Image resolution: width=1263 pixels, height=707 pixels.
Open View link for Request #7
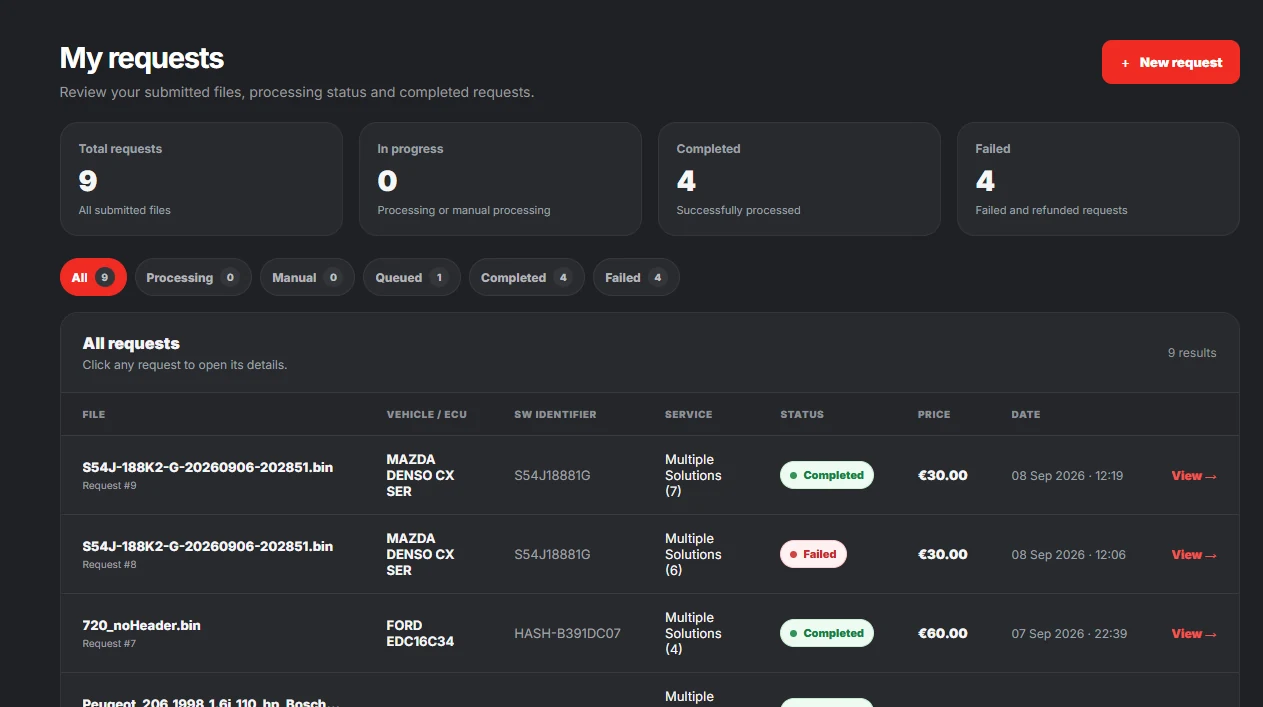1194,634
